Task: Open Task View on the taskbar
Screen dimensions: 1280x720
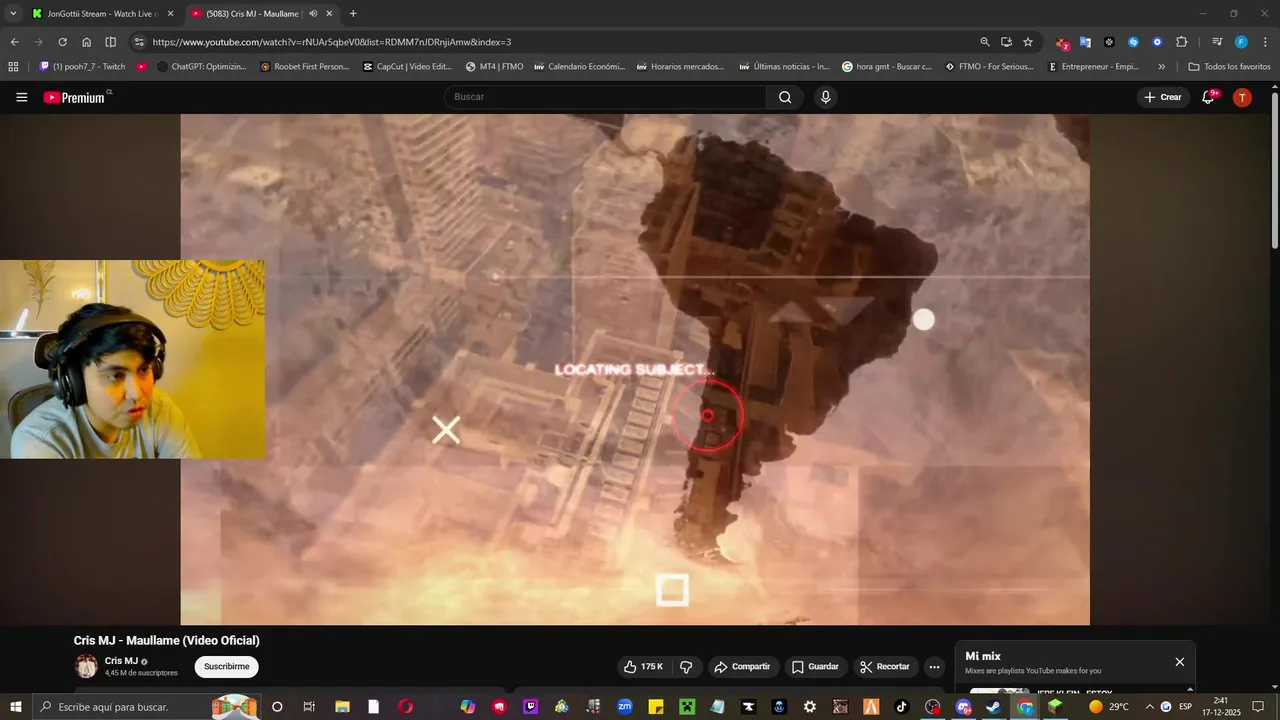Action: [x=309, y=707]
